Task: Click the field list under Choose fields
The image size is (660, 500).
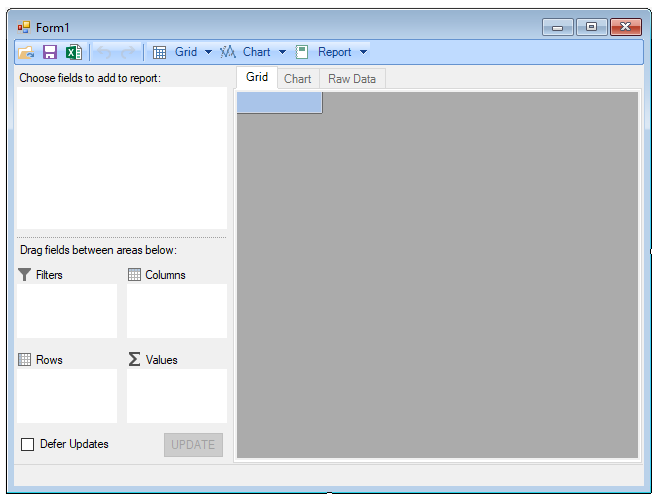Action: [x=121, y=158]
